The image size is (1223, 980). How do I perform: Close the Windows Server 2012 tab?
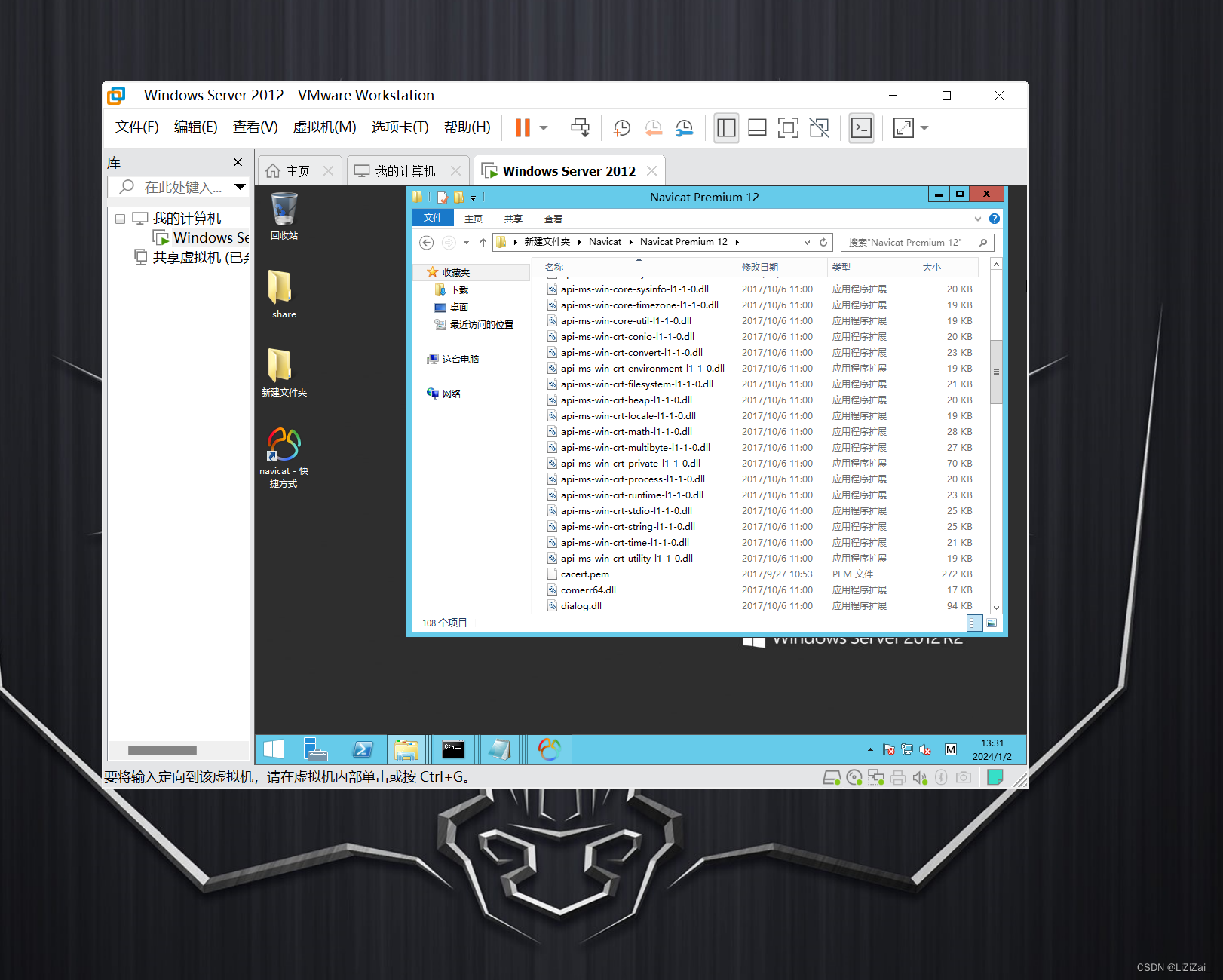coord(651,171)
